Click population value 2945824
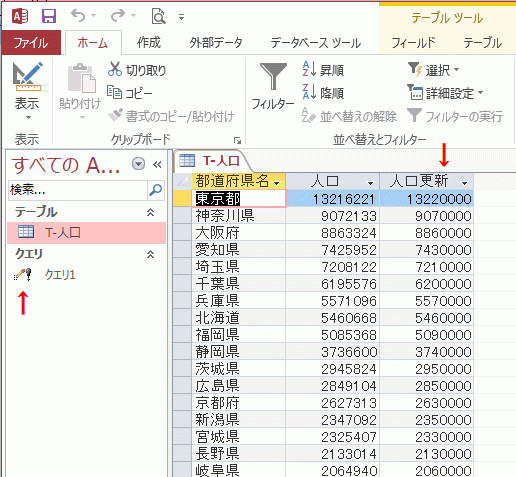 (x=333, y=369)
